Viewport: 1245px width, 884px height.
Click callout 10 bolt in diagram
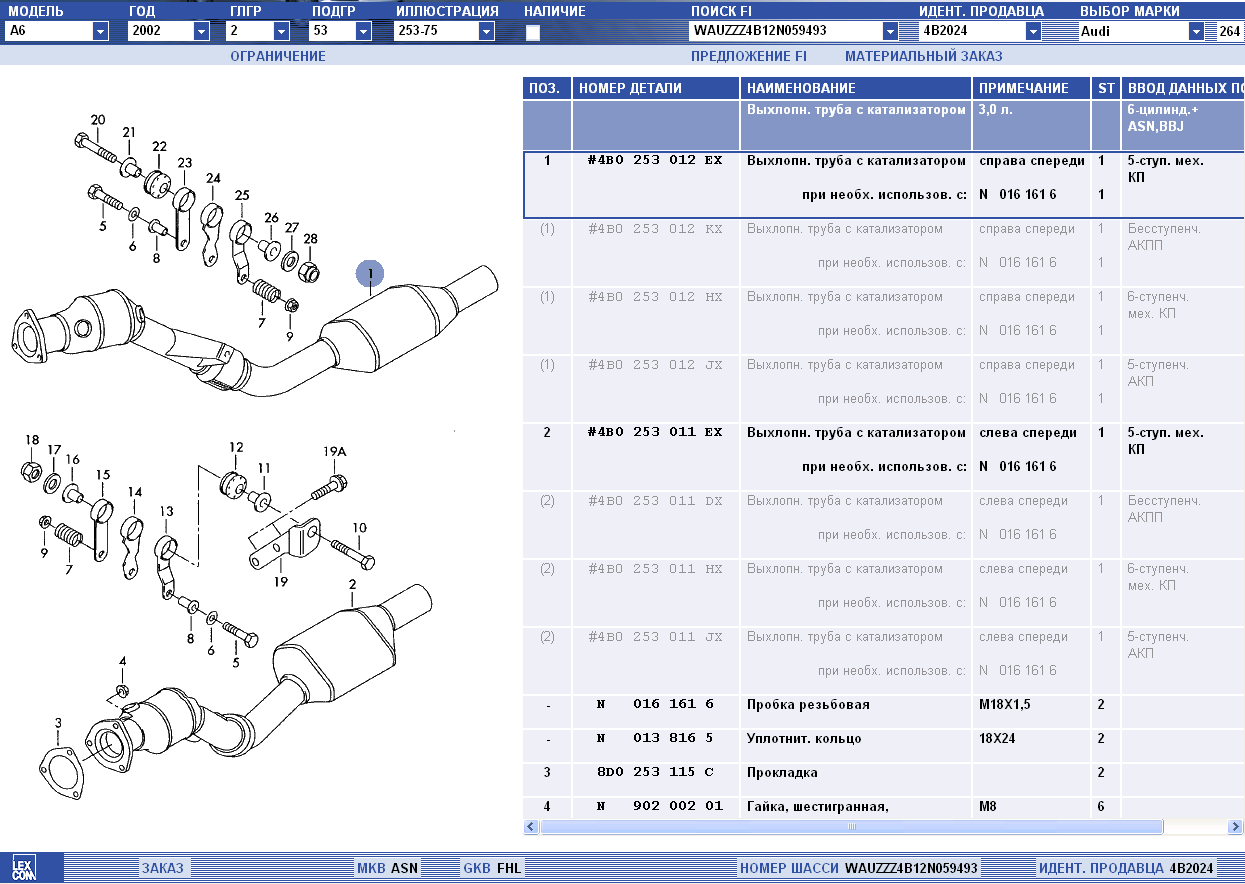[359, 528]
